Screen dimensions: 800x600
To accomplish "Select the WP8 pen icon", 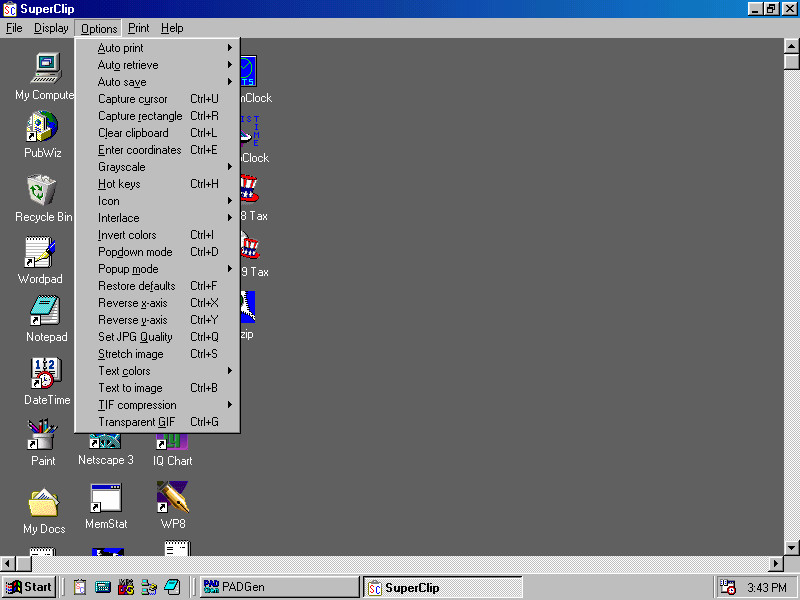I will (x=172, y=497).
